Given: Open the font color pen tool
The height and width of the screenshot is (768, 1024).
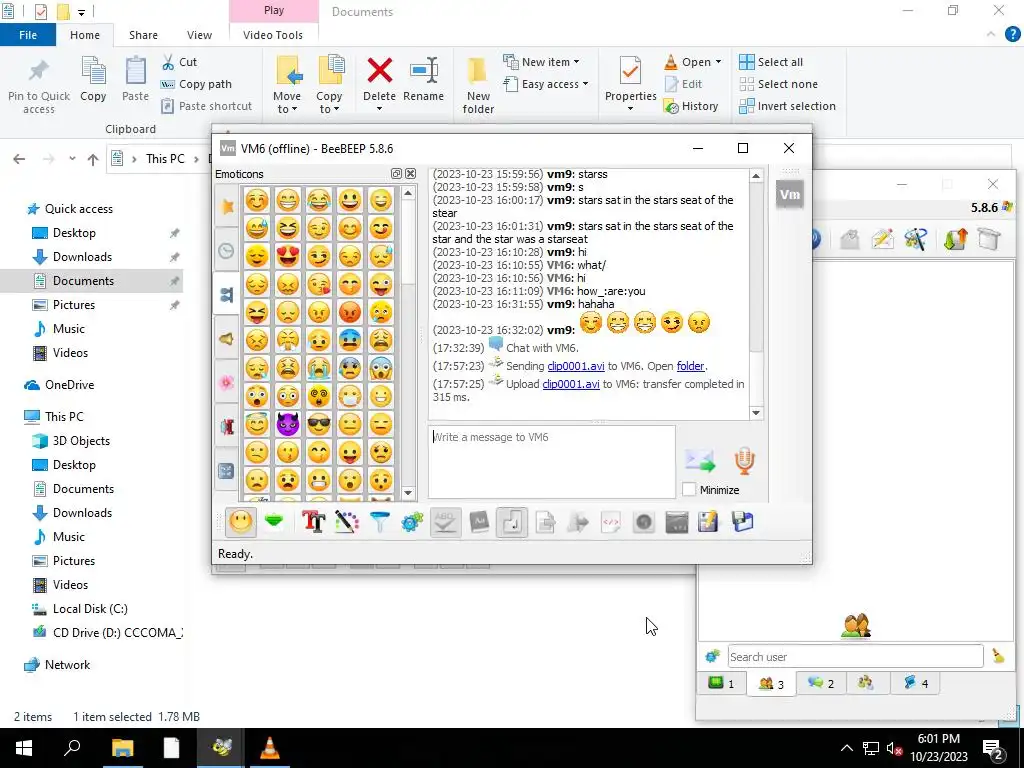Looking at the screenshot, I should [347, 522].
